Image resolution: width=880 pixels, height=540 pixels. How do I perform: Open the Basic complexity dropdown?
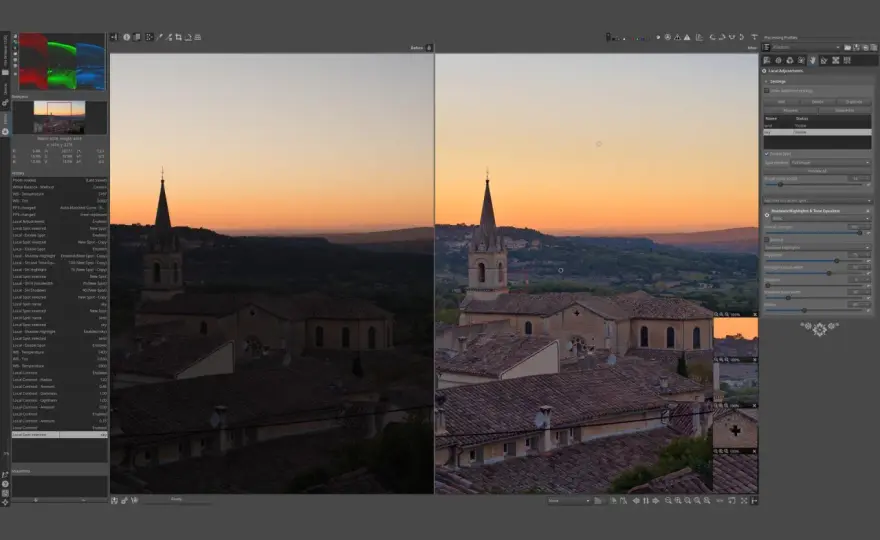[x=821, y=218]
